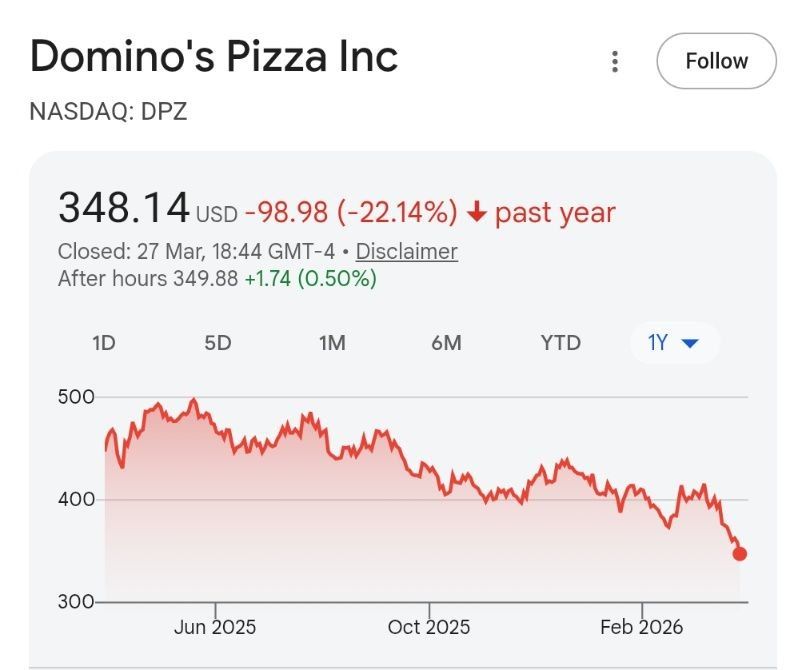Click the 348.14 stock price
The height and width of the screenshot is (670, 804).
(123, 207)
